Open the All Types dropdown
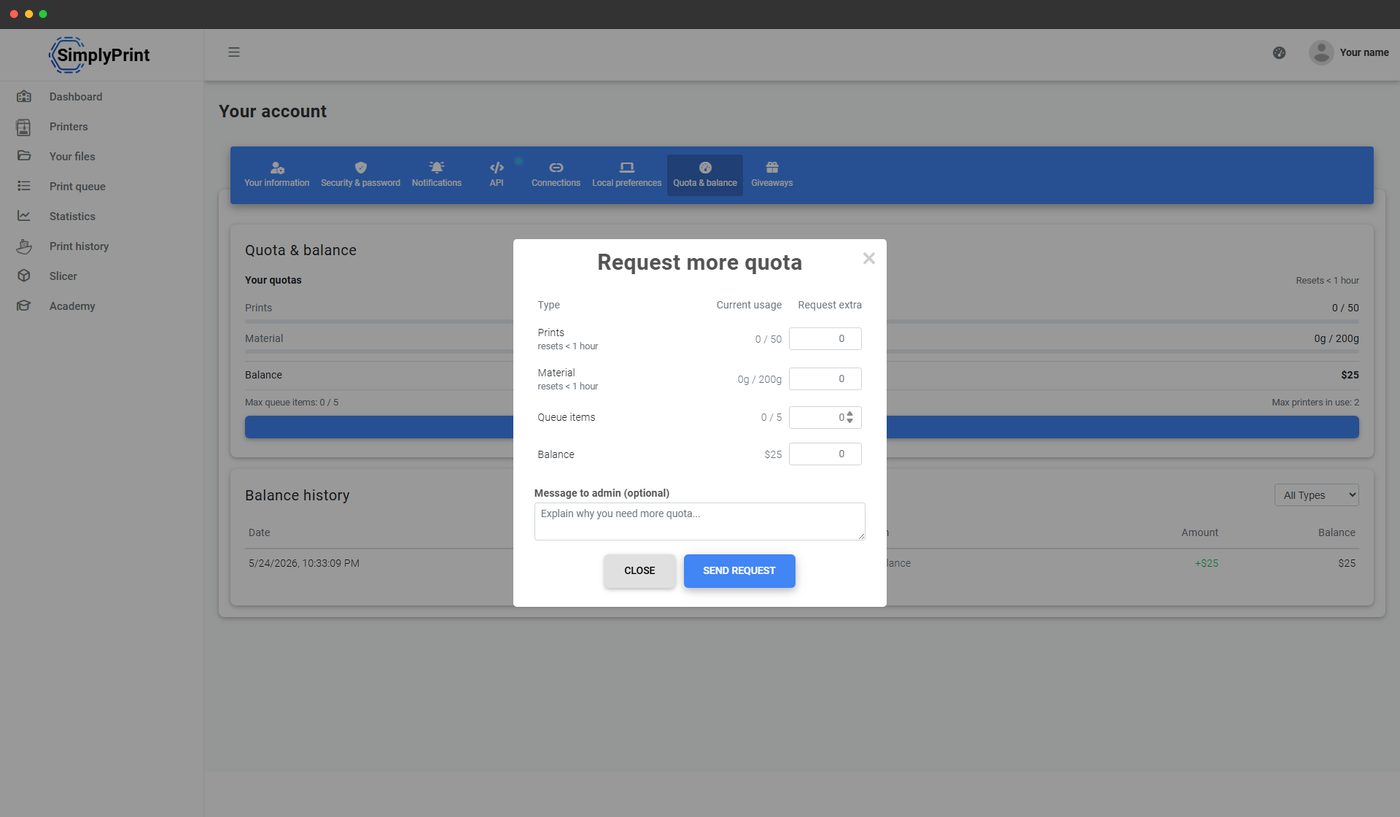This screenshot has width=1400, height=817. [1316, 495]
